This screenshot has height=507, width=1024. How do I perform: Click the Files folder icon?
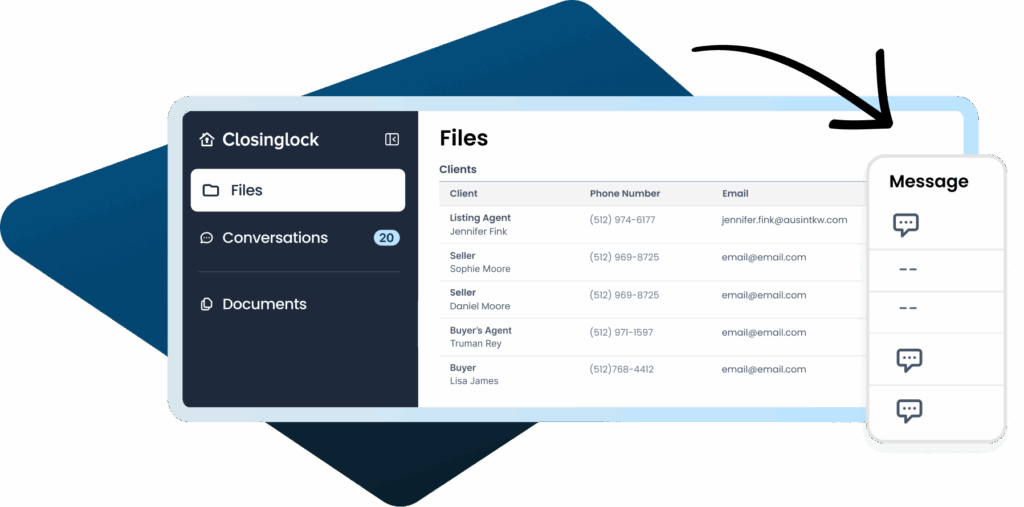tap(210, 190)
